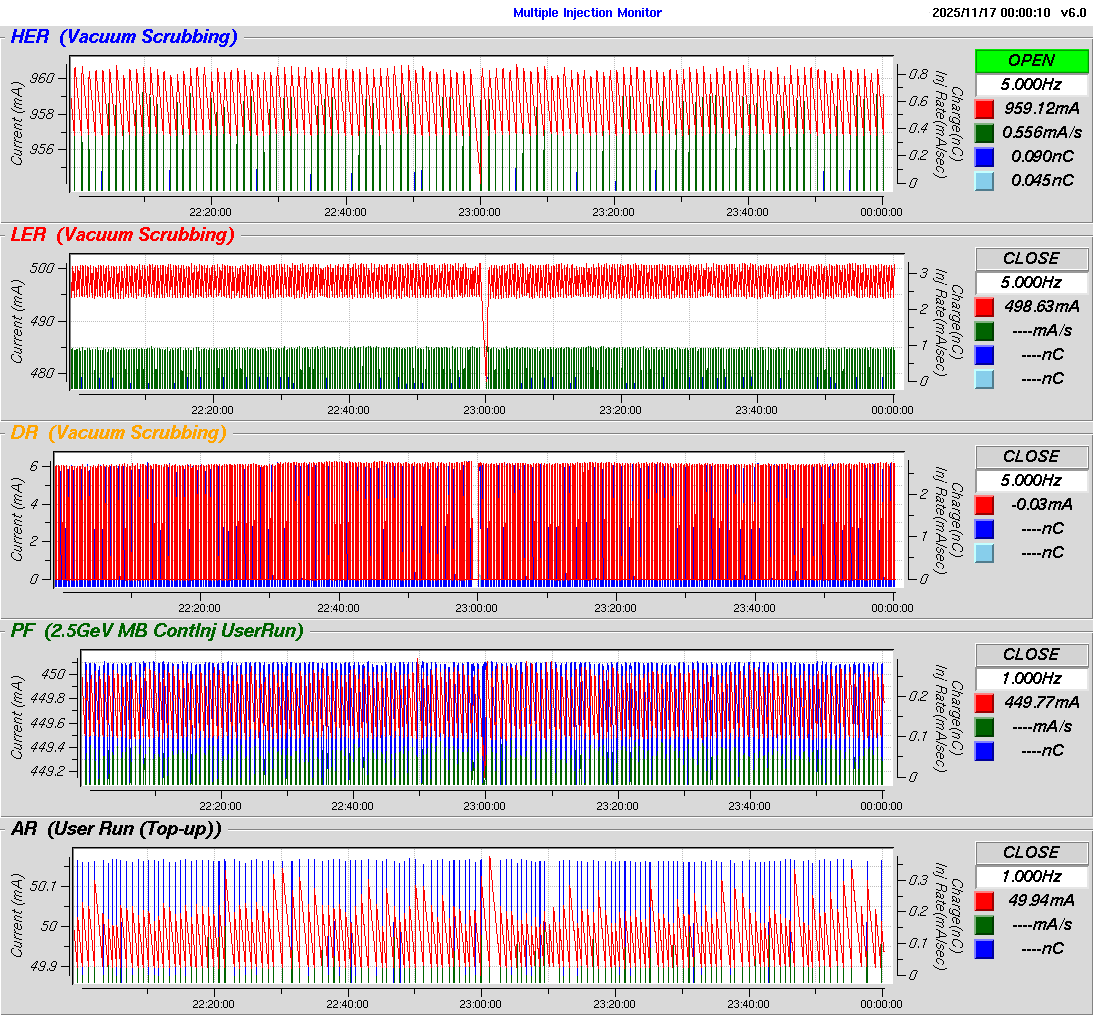Select the AR 1.000Hz frequency field

coord(1031,876)
